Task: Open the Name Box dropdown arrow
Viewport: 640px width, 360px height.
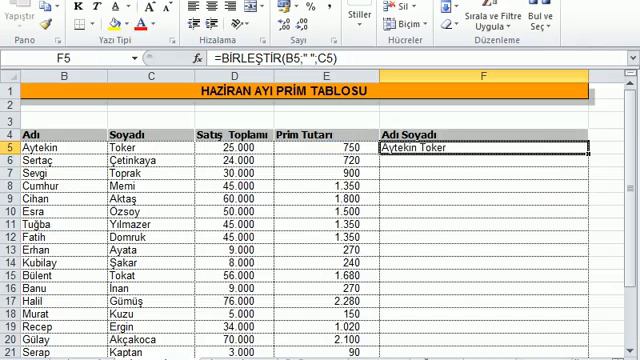Action: 134,58
